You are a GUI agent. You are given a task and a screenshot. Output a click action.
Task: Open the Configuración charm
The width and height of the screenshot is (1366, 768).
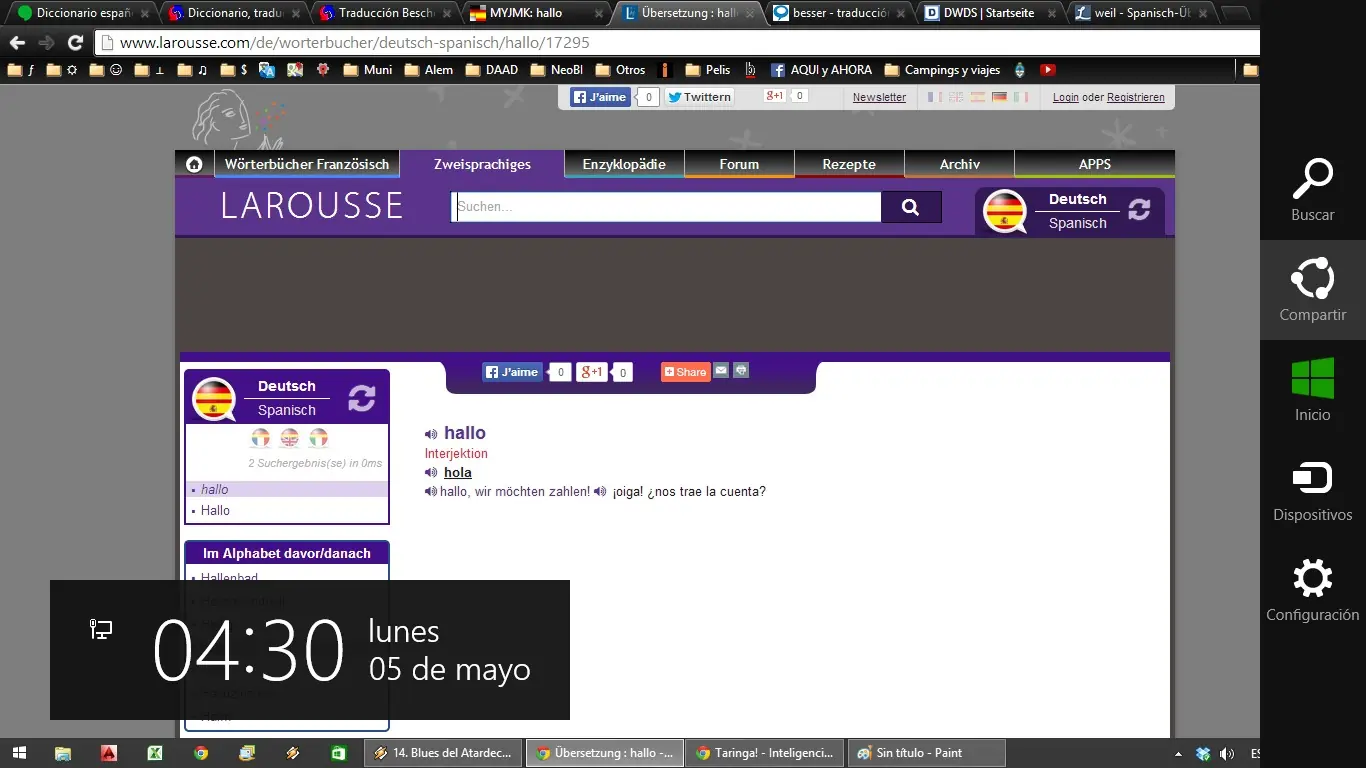click(1313, 590)
